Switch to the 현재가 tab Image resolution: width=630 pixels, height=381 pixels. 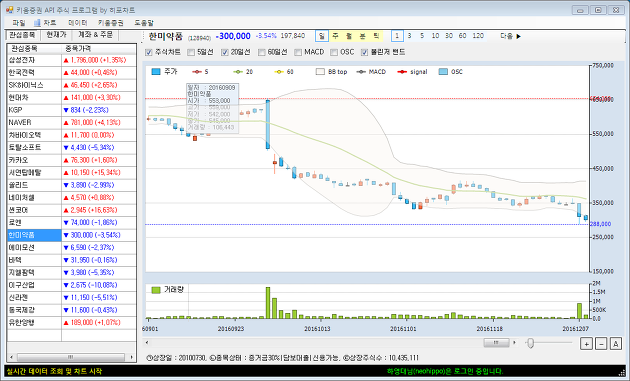(56, 35)
